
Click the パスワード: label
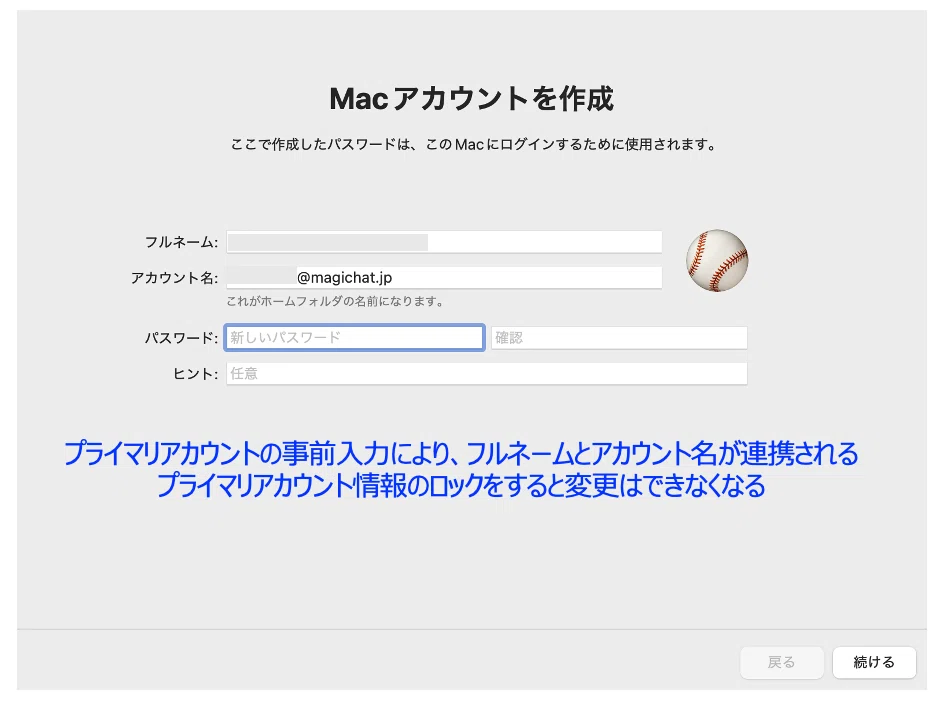tap(181, 339)
